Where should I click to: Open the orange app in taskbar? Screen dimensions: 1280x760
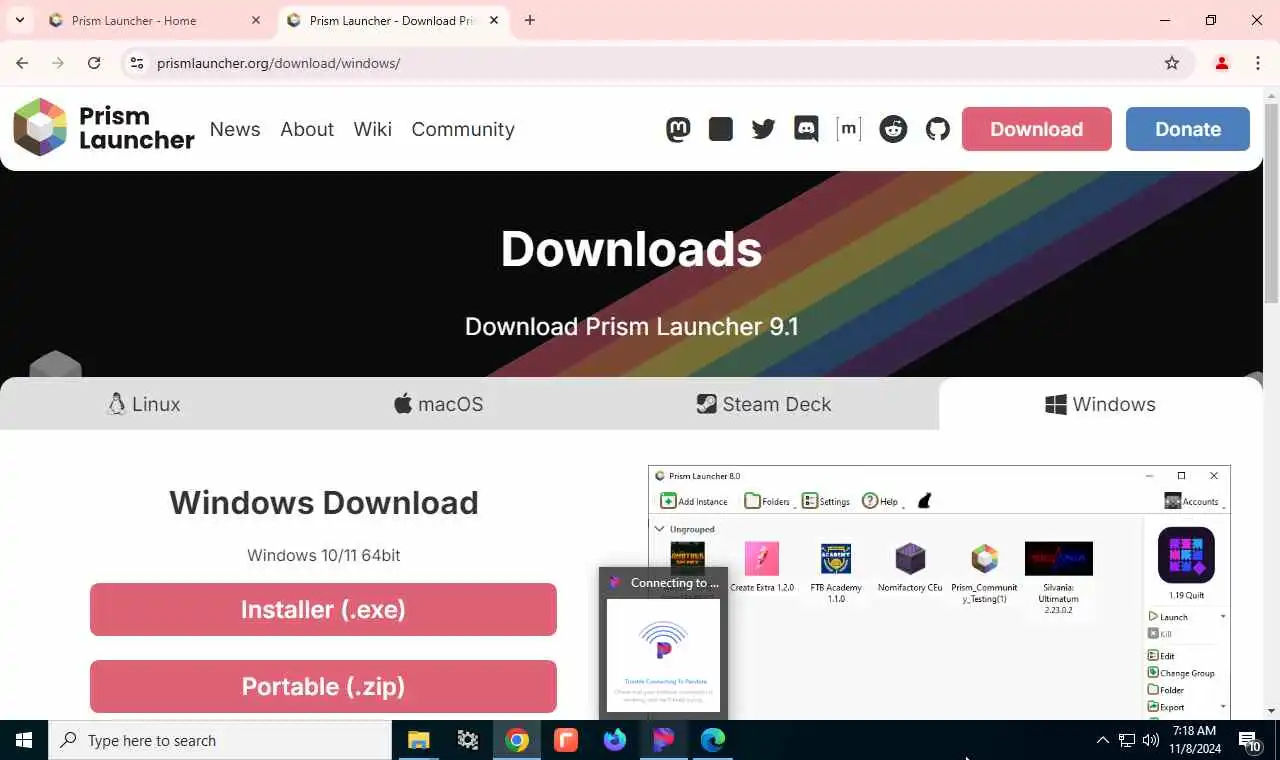pos(566,740)
